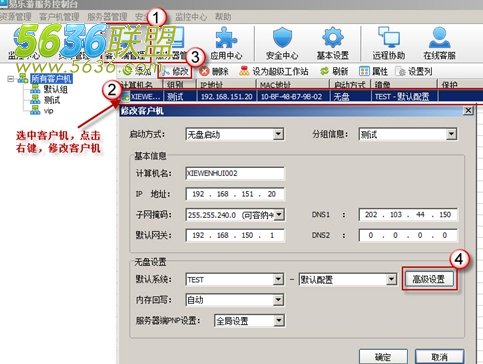Expand the 启动方式 dropdown
Screen dimensions: 483x364
278,135
